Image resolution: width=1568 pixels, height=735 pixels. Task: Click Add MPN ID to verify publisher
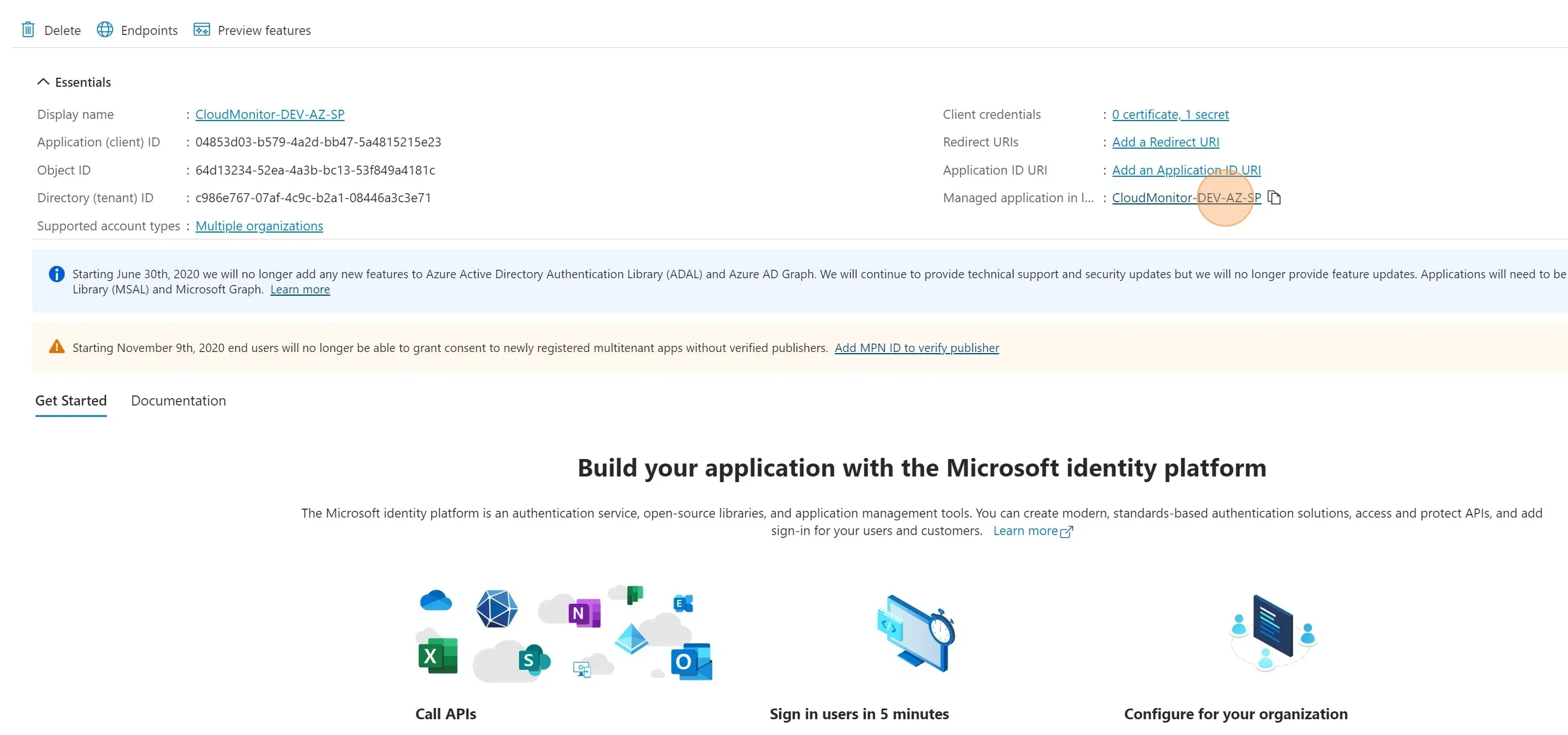[x=917, y=348]
